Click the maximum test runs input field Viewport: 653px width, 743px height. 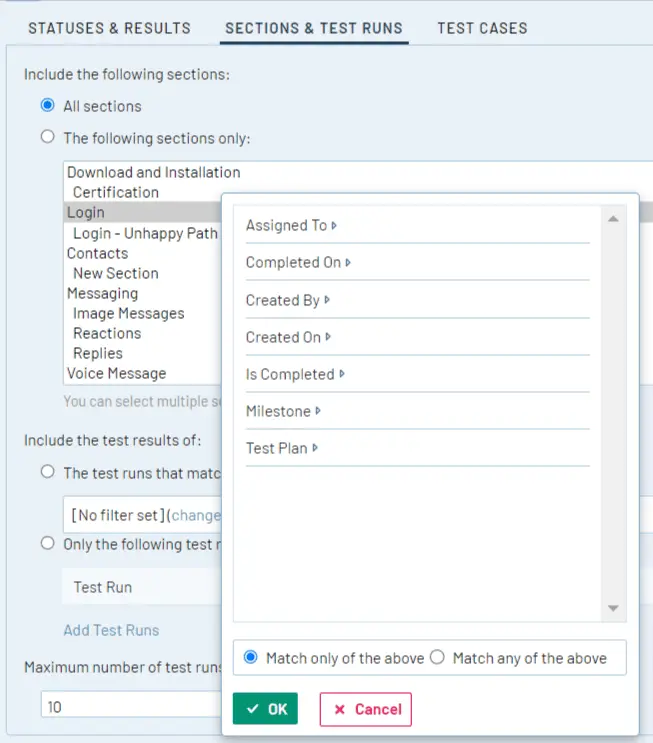click(x=131, y=707)
